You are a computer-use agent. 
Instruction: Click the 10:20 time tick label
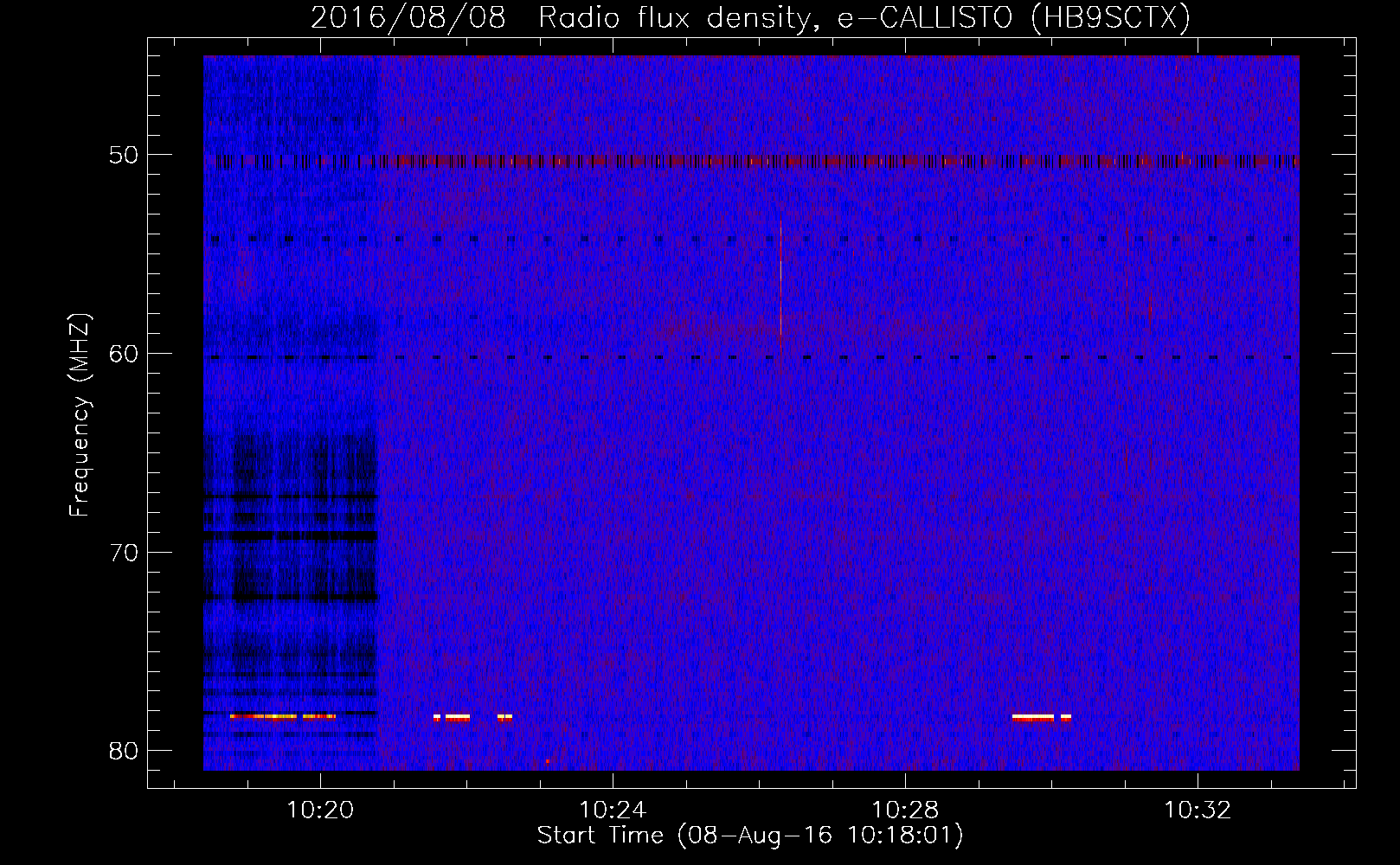pyautogui.click(x=320, y=811)
